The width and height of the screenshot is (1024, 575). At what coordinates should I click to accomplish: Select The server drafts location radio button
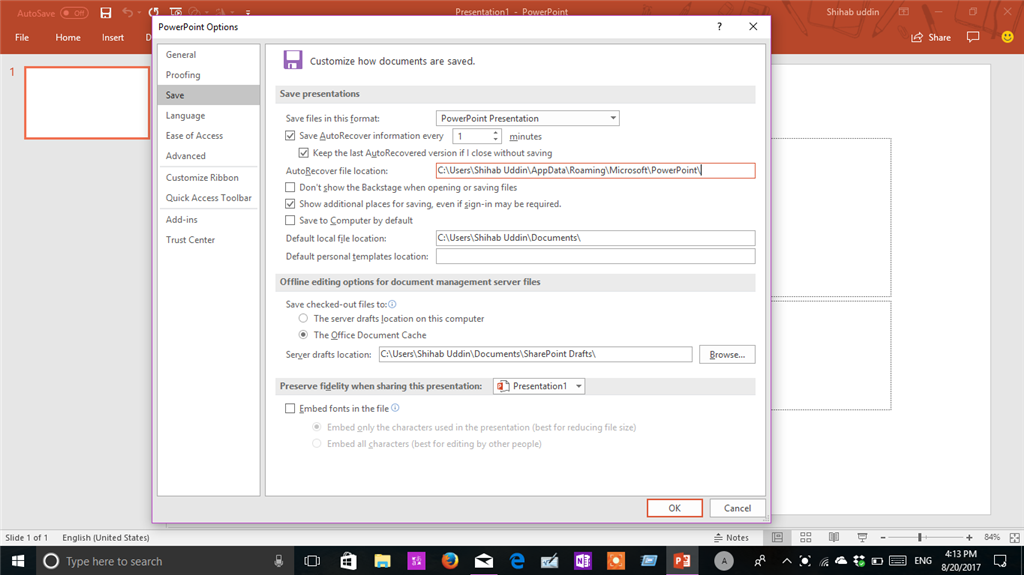pyautogui.click(x=303, y=318)
